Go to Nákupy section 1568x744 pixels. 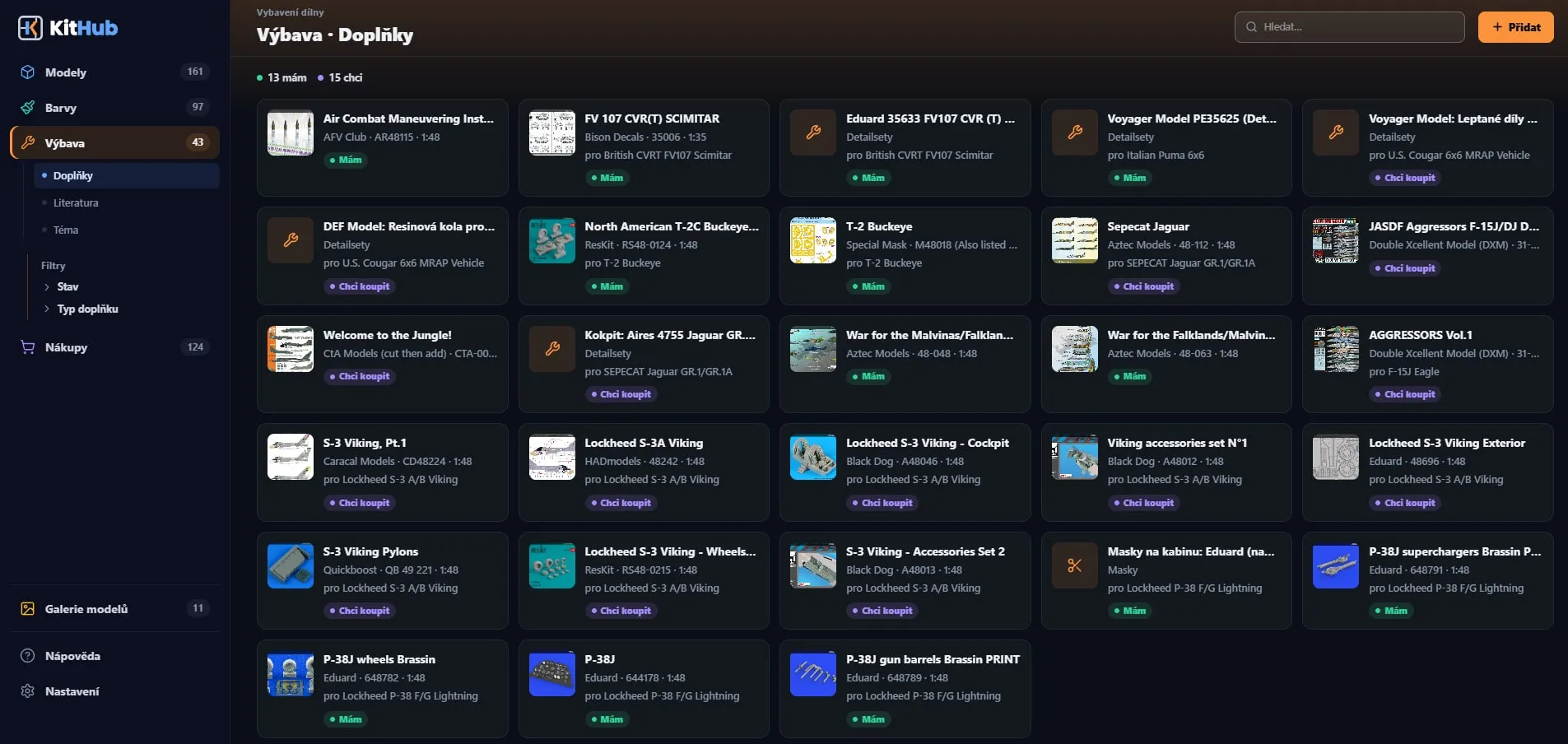tap(114, 347)
